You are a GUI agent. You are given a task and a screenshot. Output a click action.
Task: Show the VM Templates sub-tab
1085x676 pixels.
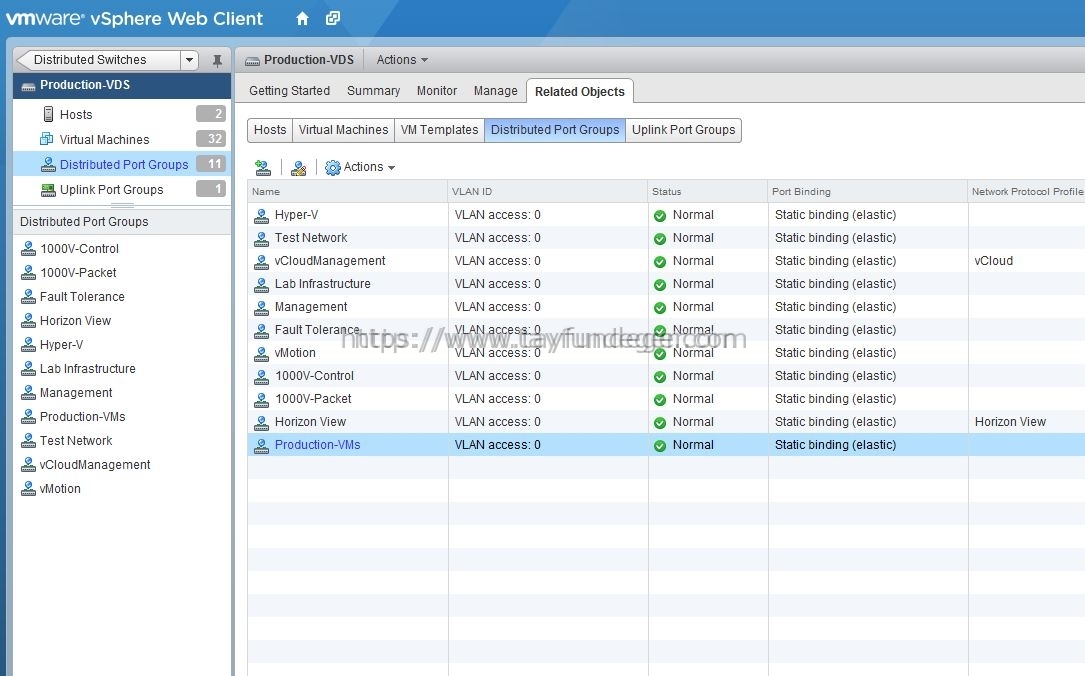coord(439,130)
